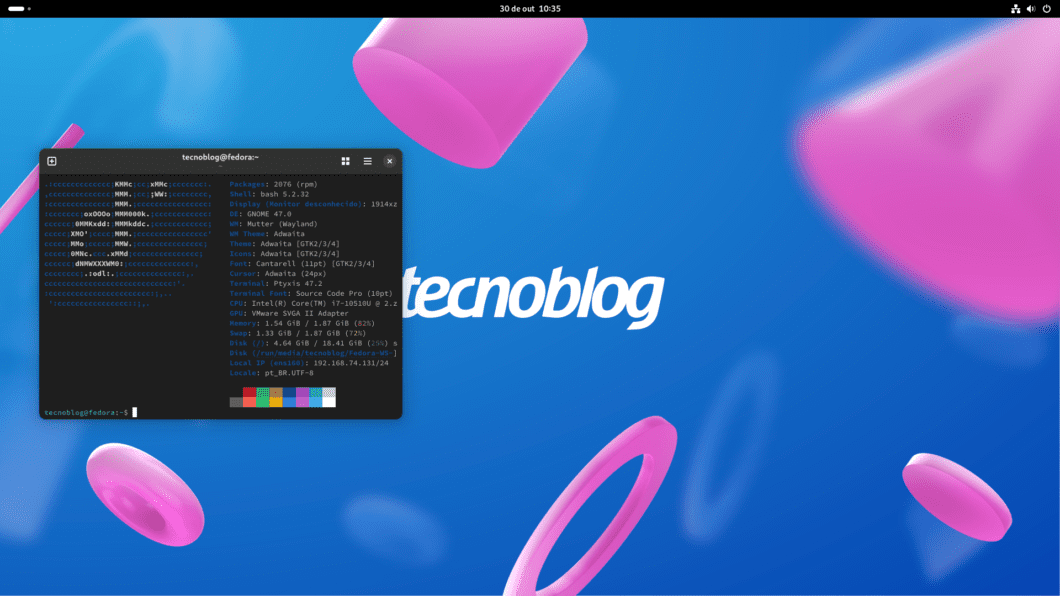
Task: Click the new-session icon in the header bar
Action: click(x=52, y=161)
